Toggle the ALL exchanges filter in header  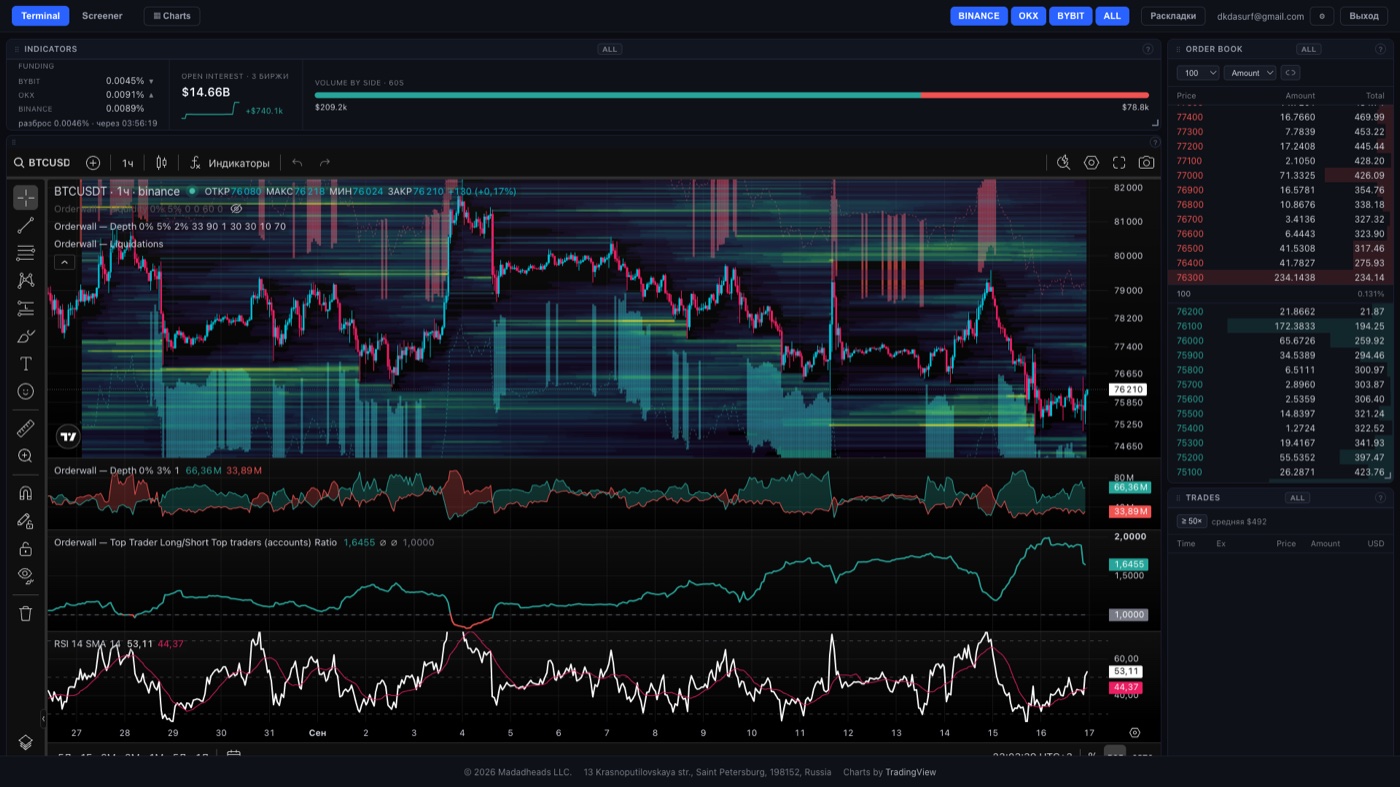click(1112, 16)
